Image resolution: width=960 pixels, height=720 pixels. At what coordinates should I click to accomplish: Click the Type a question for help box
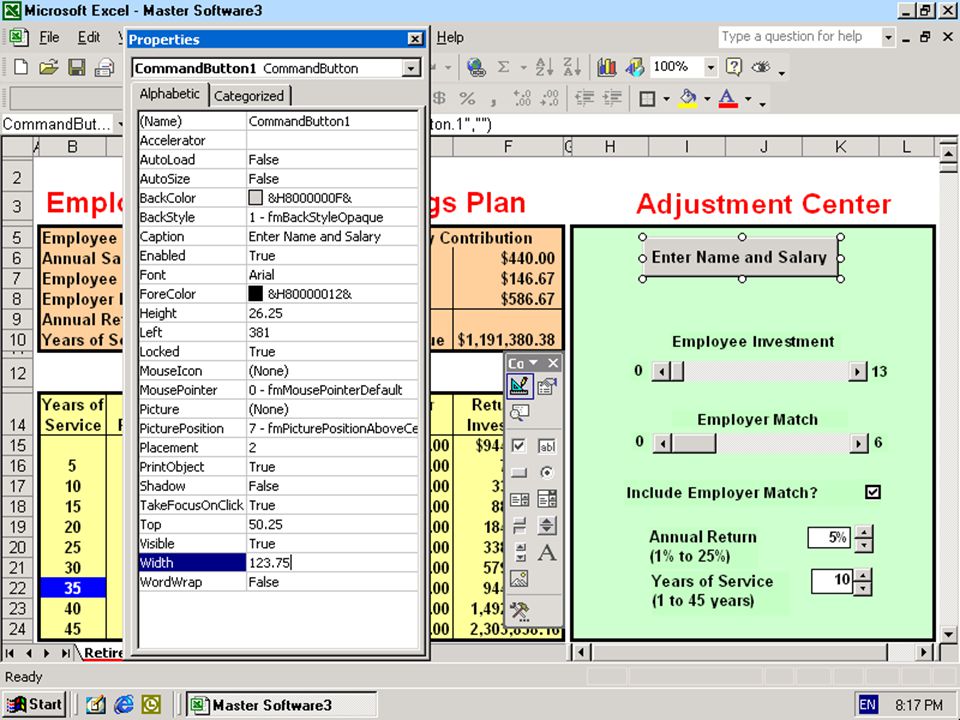(800, 37)
